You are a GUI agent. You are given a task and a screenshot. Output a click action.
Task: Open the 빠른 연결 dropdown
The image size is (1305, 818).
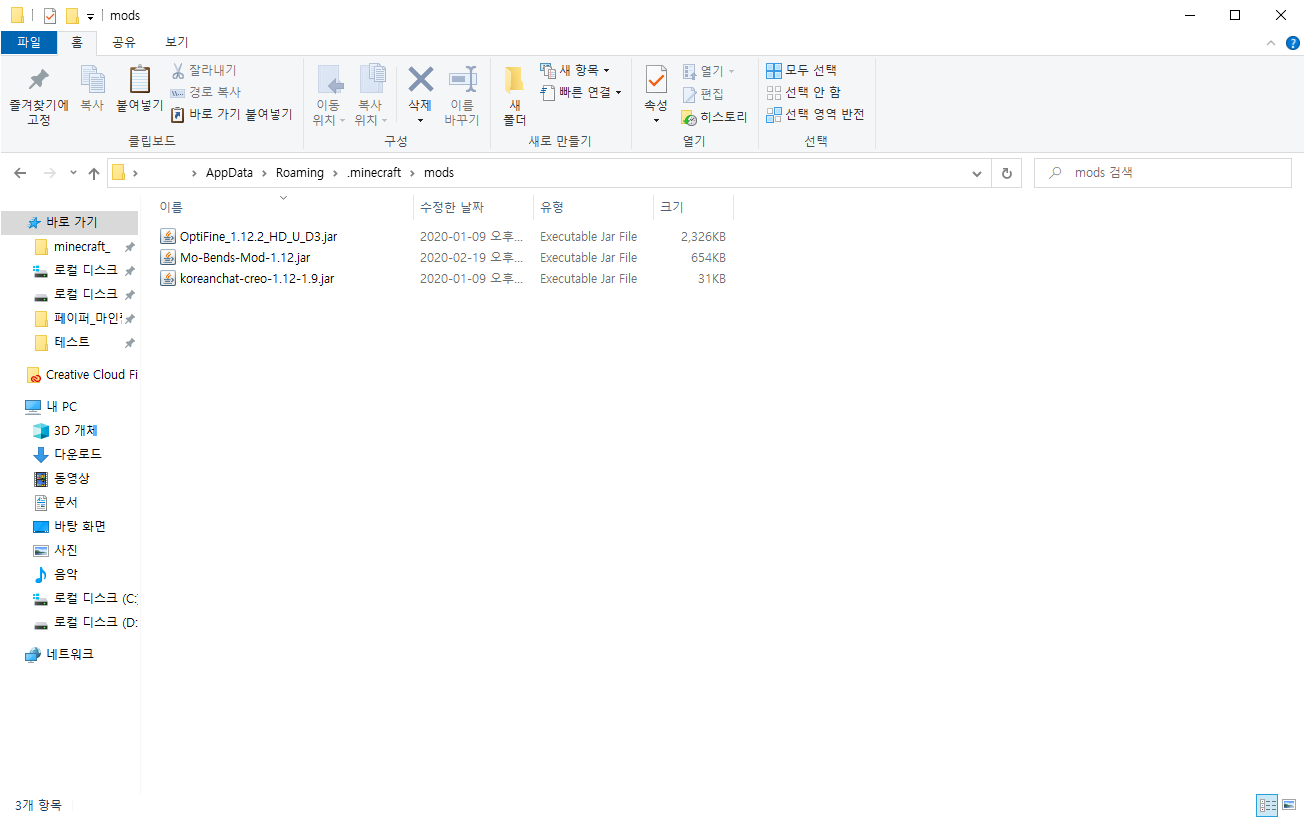(x=581, y=92)
